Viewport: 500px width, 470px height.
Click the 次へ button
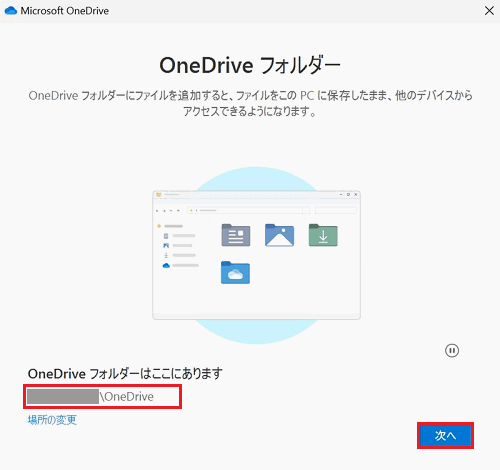point(445,435)
